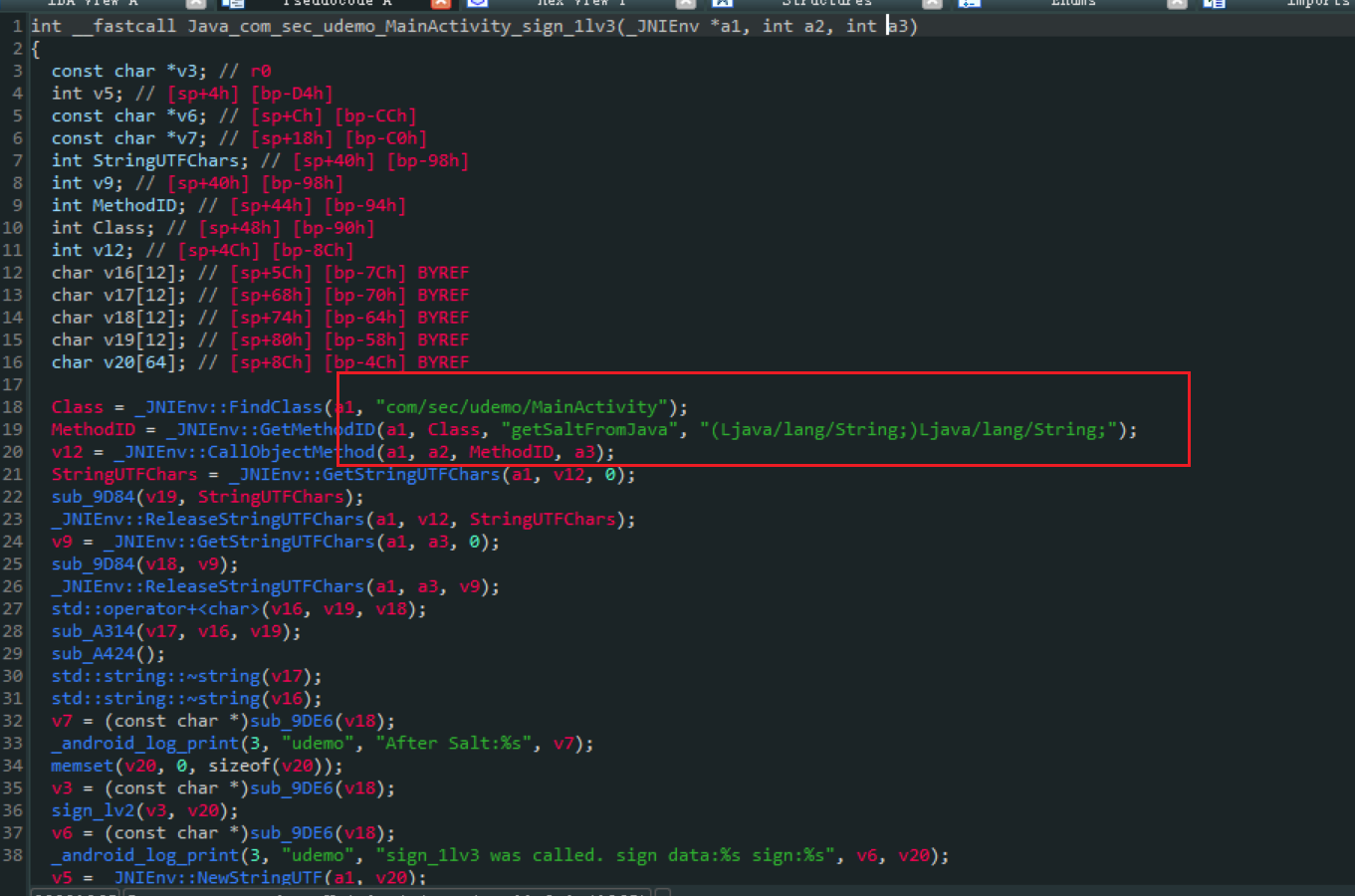This screenshot has height=896, width=1355.
Task: Open sub_9DE6 call on line 35
Action: [x=292, y=788]
